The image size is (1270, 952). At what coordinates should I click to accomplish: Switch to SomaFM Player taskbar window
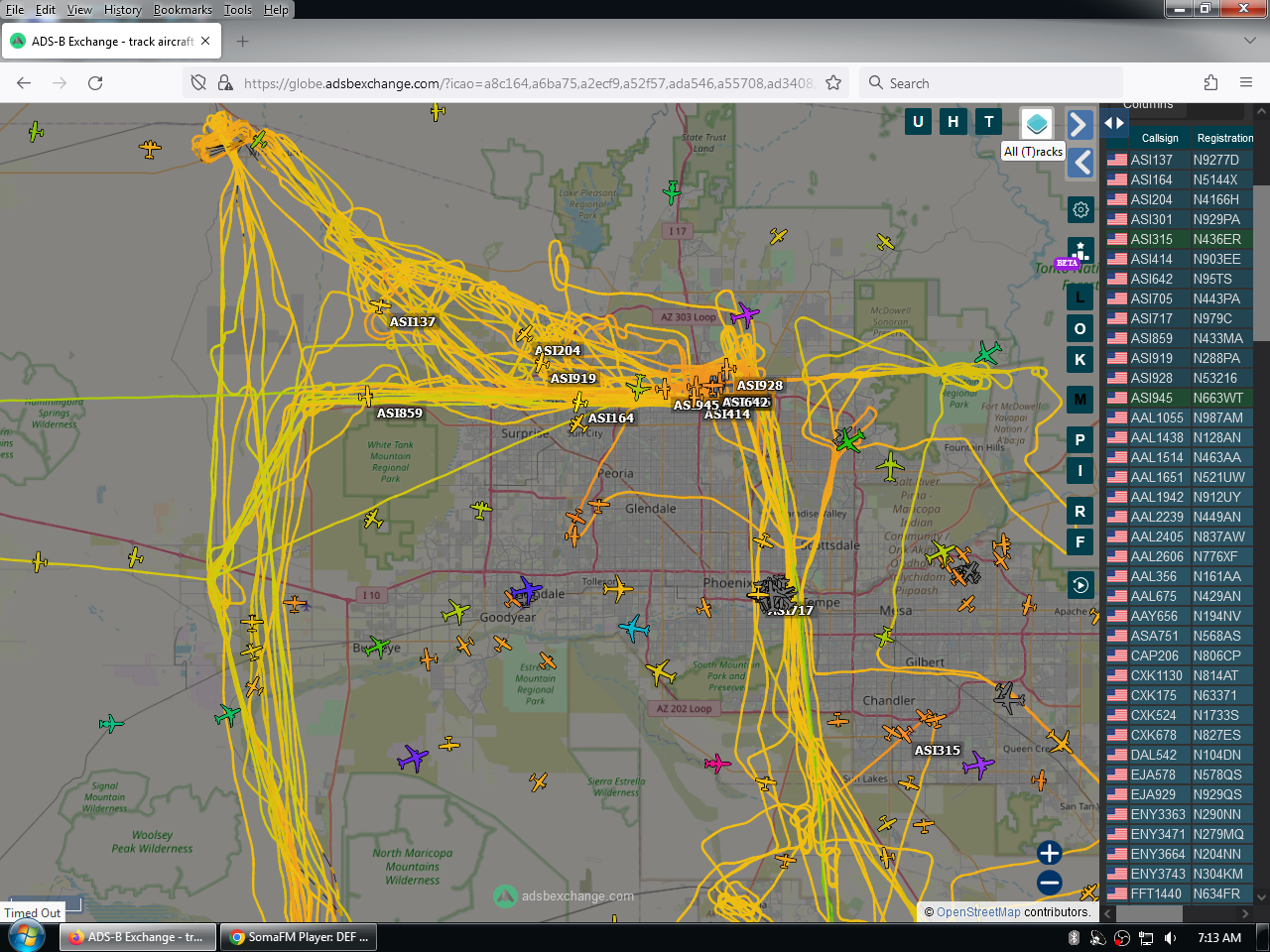click(x=299, y=937)
